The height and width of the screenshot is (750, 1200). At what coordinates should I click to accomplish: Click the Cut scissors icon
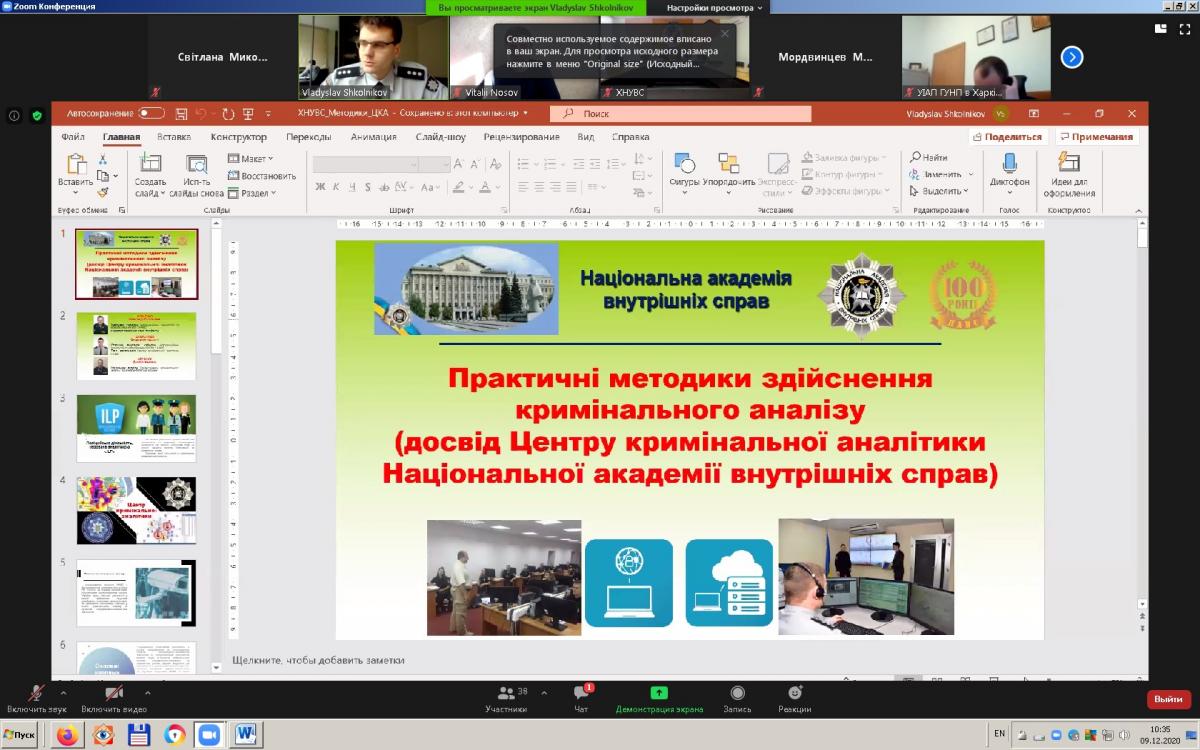tap(103, 160)
